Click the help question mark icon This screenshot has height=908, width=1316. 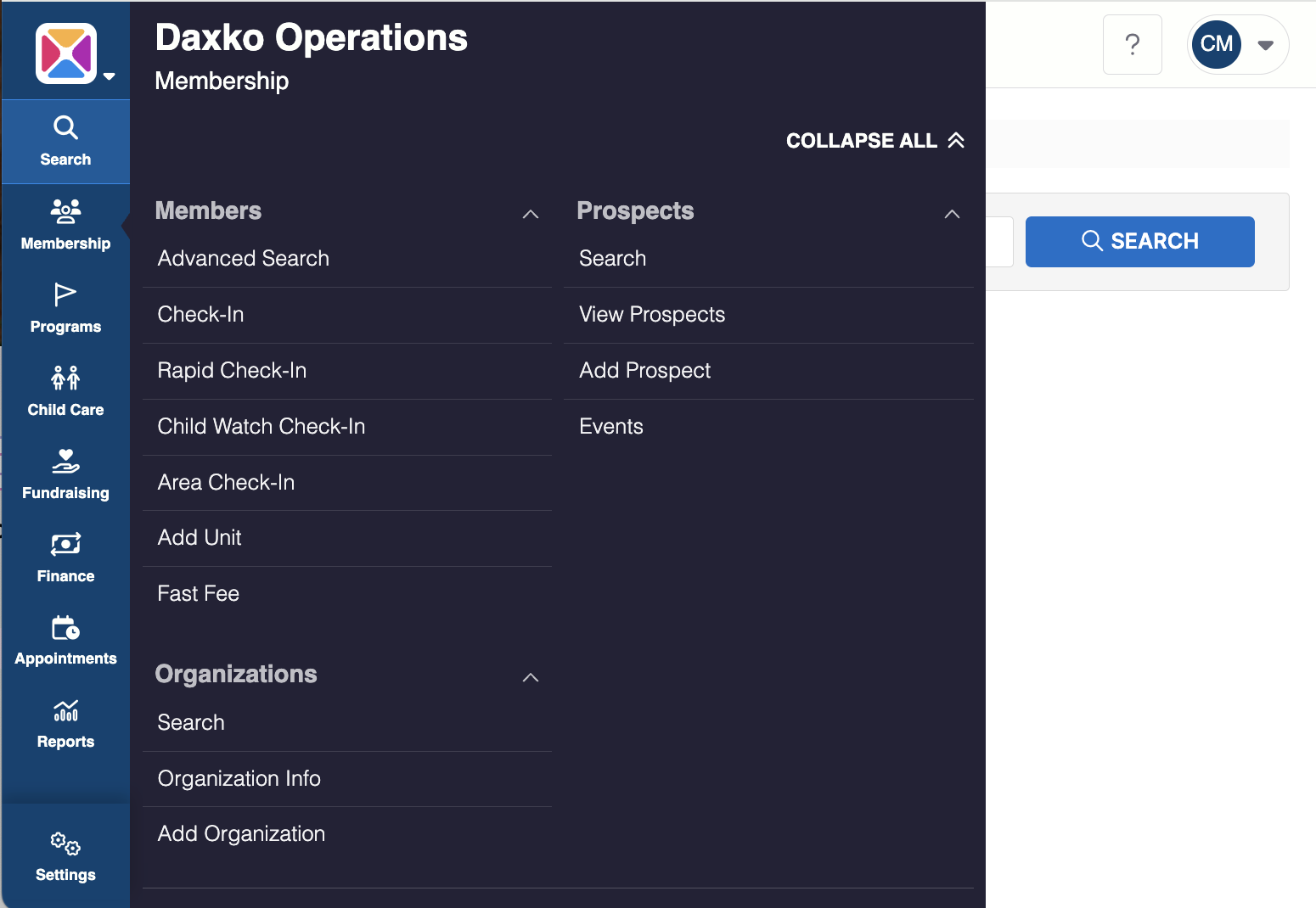[x=1132, y=45]
